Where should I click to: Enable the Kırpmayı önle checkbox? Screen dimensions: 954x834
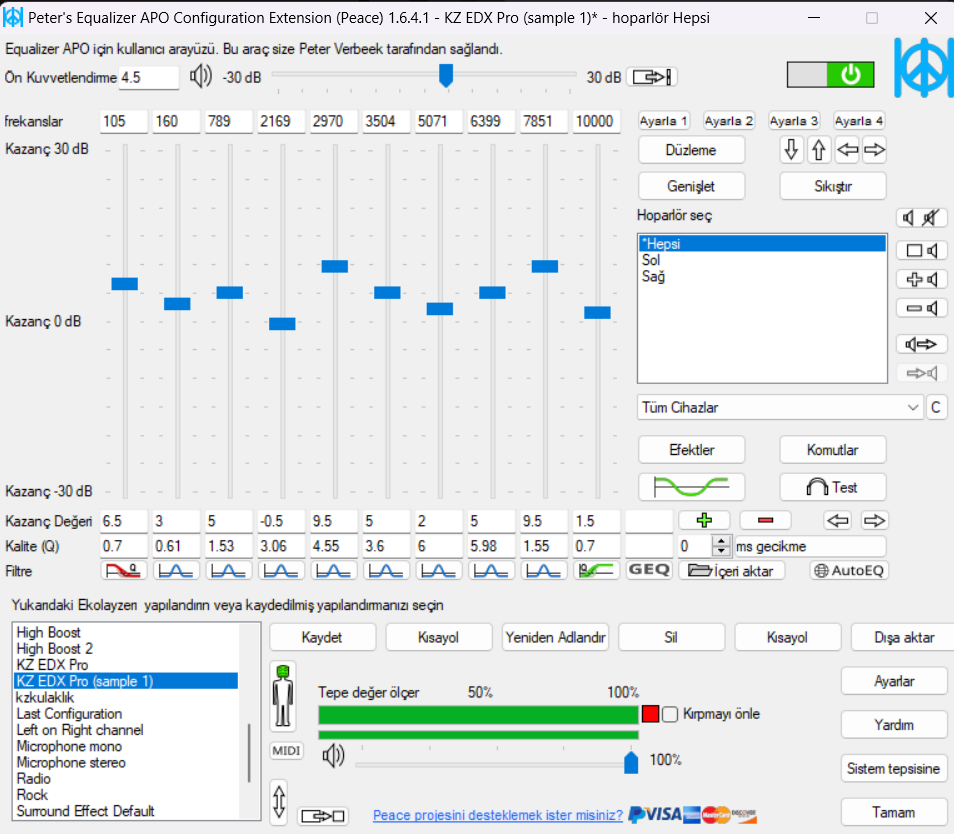click(x=670, y=714)
